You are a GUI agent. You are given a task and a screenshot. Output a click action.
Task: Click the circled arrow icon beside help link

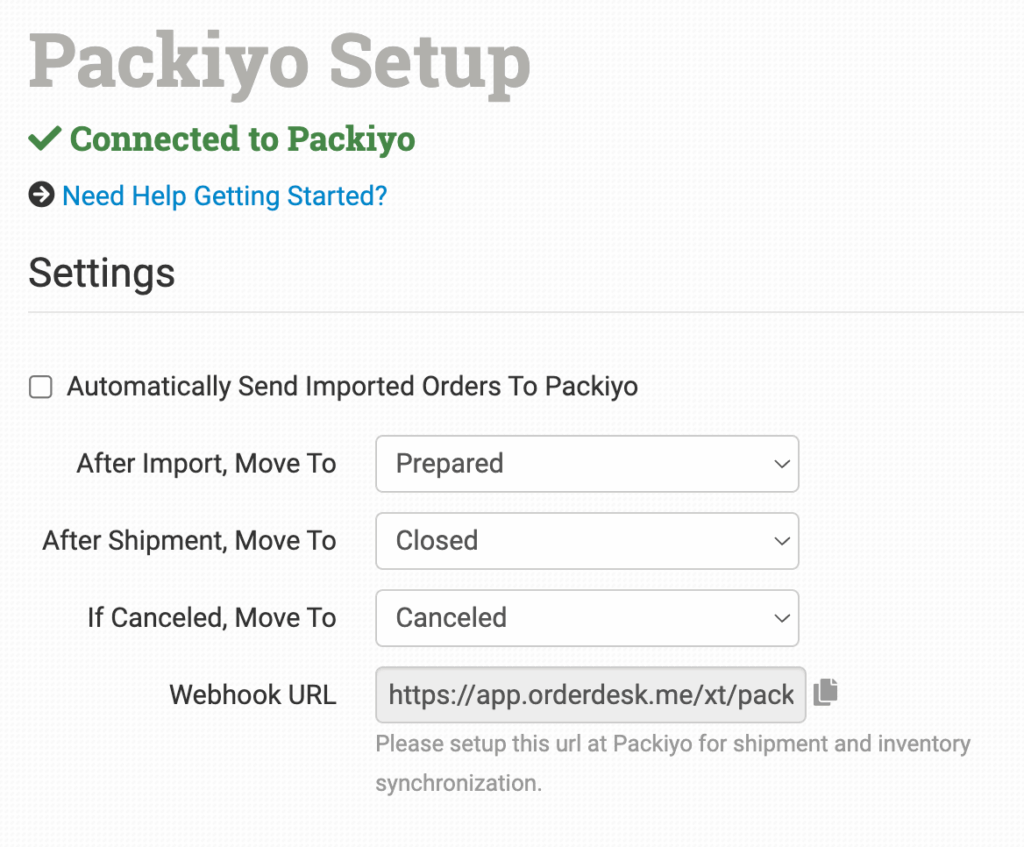[41, 195]
